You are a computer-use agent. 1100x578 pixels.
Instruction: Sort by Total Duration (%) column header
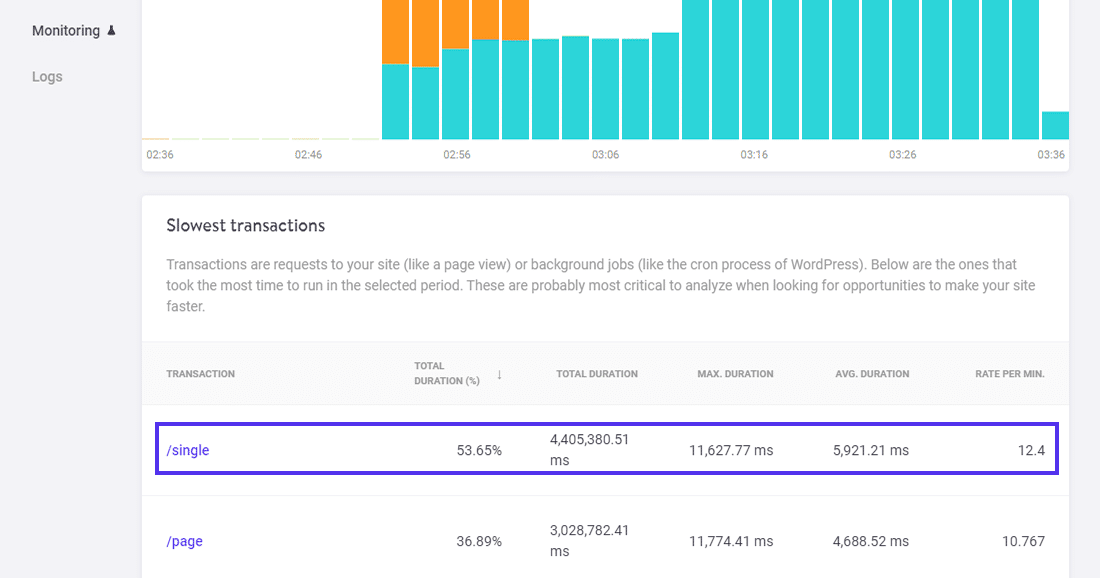446,374
